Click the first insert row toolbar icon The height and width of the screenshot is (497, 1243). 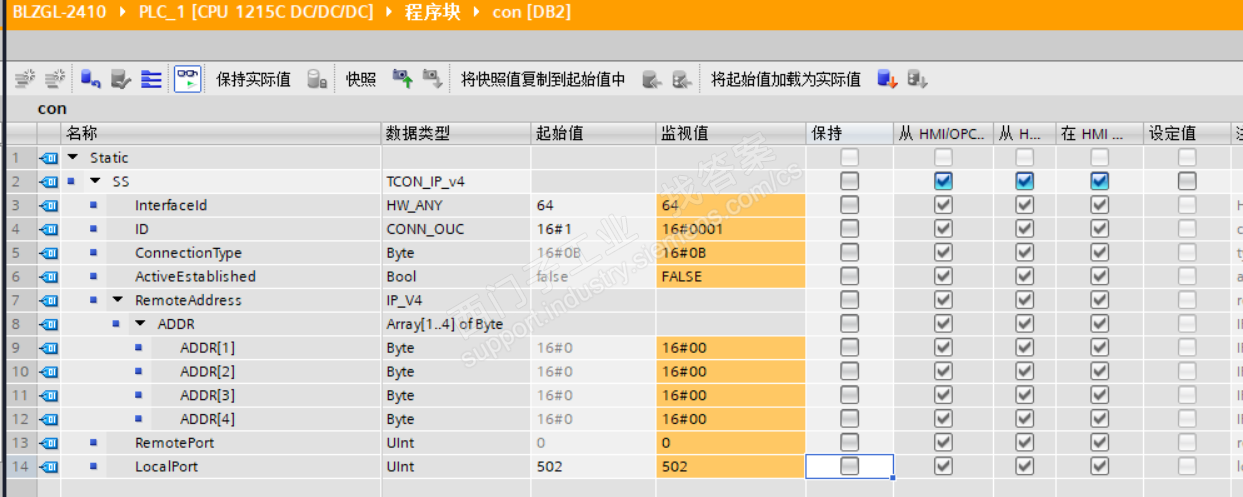point(26,79)
